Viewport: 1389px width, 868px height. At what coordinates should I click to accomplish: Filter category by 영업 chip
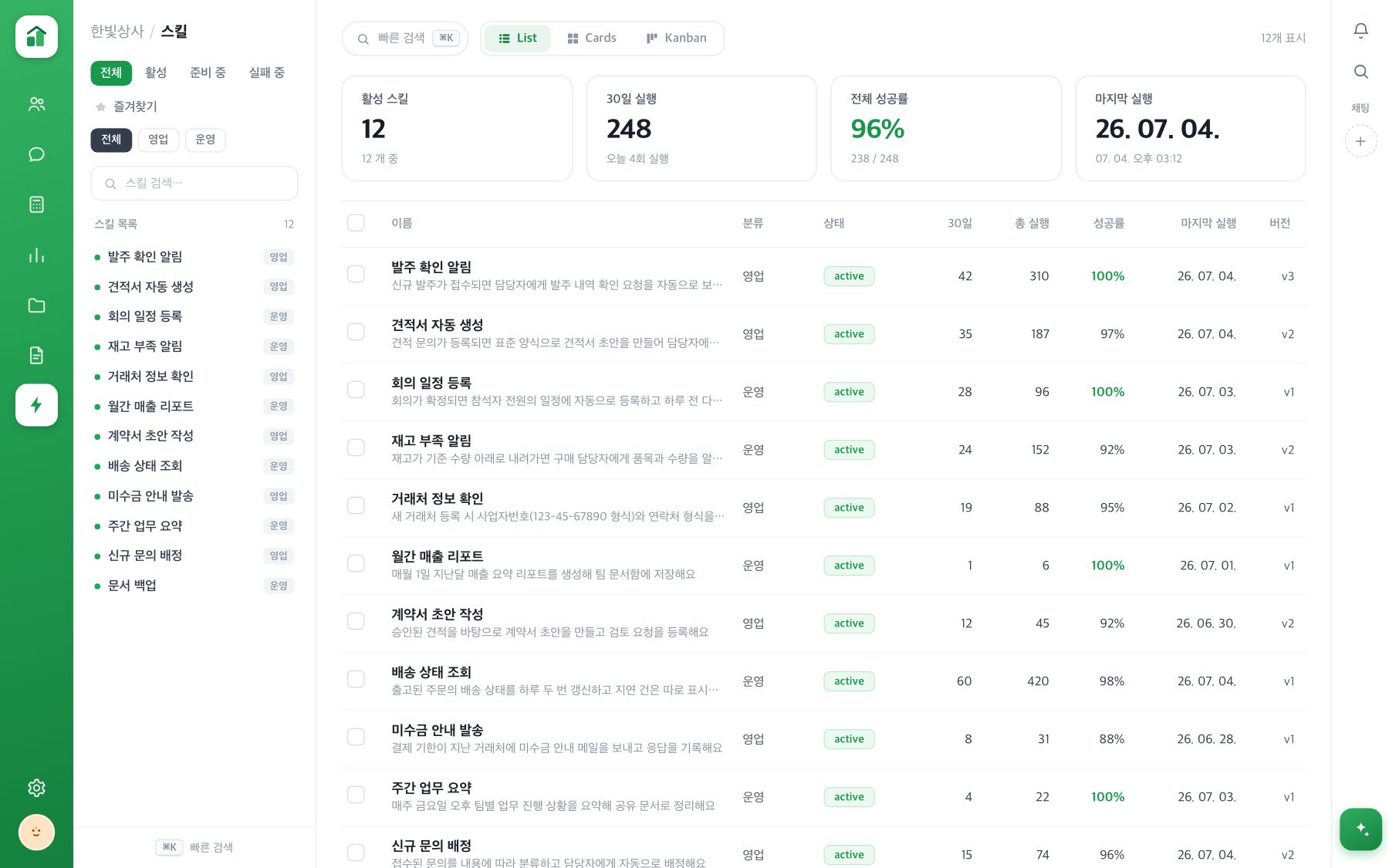158,140
